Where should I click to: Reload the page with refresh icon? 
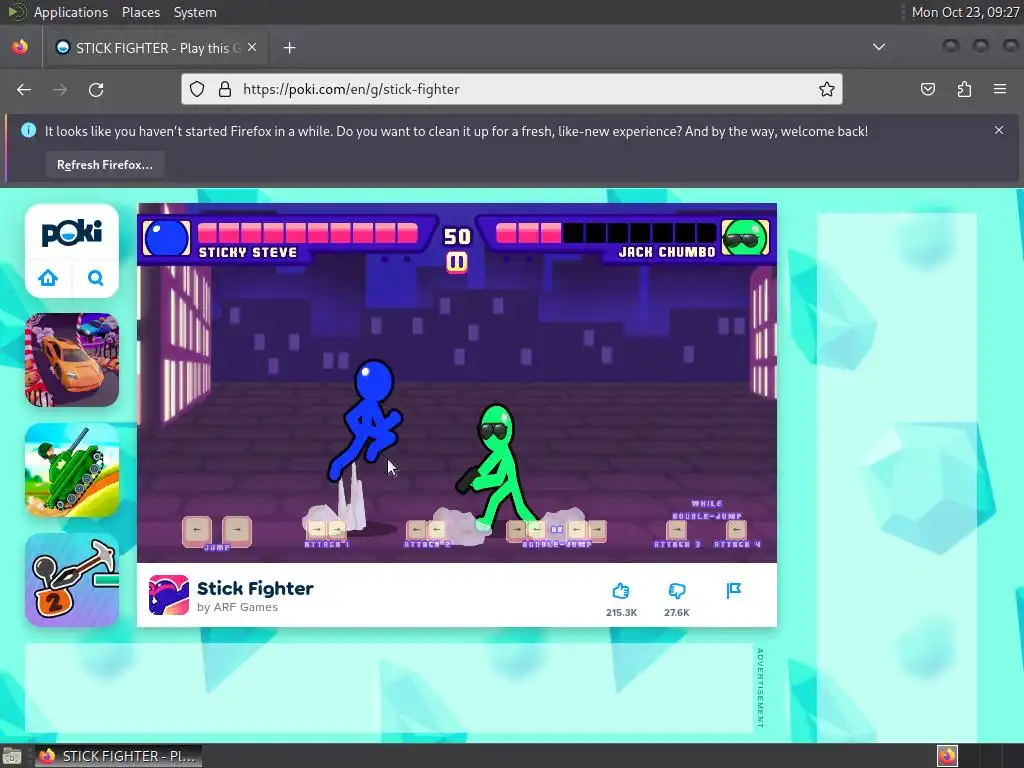click(x=96, y=89)
